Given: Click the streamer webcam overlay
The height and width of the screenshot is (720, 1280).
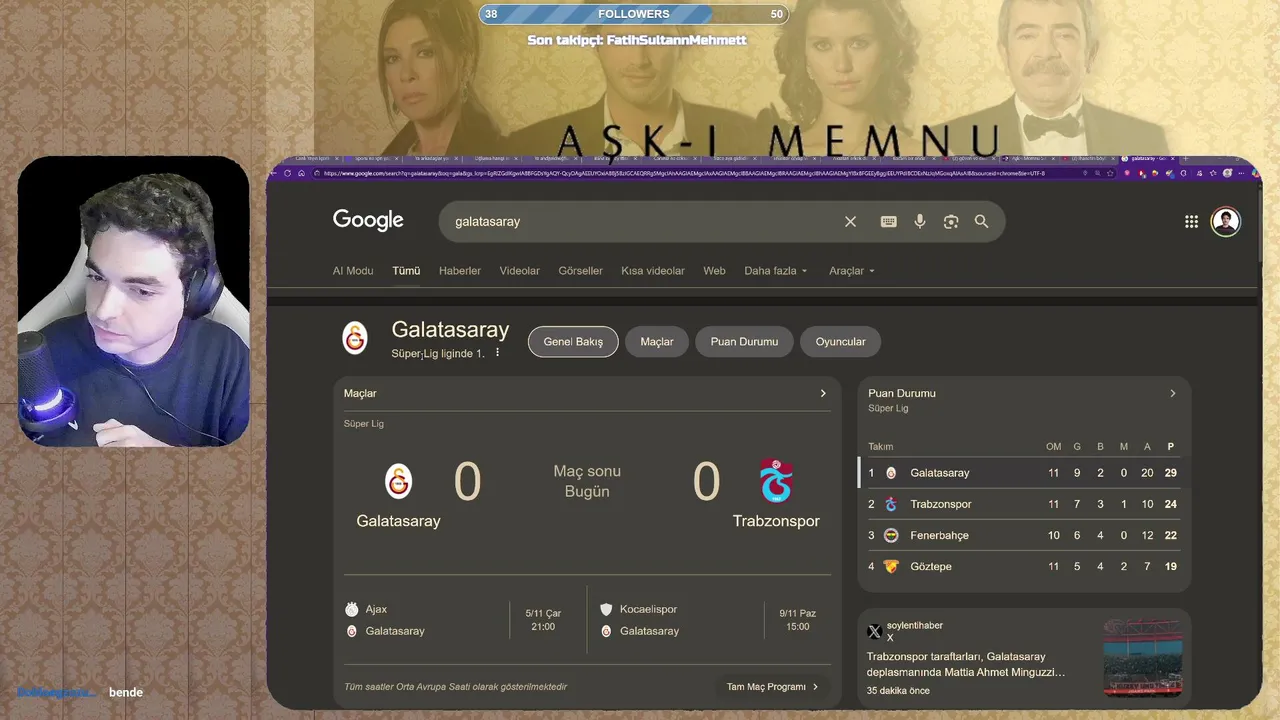Looking at the screenshot, I should [133, 300].
